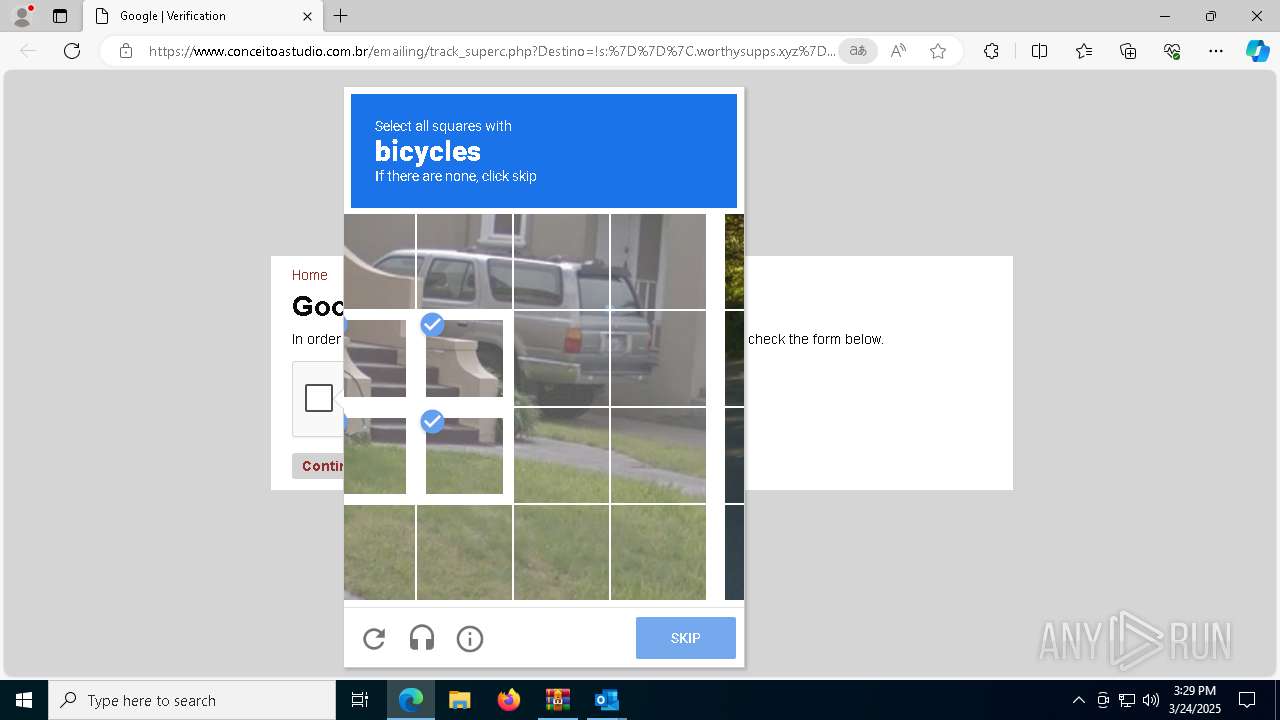Open the Home link
Screen dimensions: 1280x720
(x=310, y=275)
